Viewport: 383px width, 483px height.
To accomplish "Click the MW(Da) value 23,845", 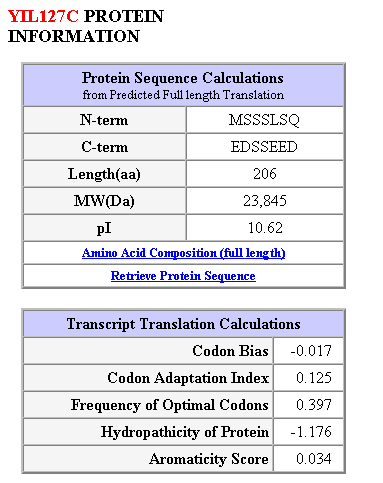I will pyautogui.click(x=265, y=201).
